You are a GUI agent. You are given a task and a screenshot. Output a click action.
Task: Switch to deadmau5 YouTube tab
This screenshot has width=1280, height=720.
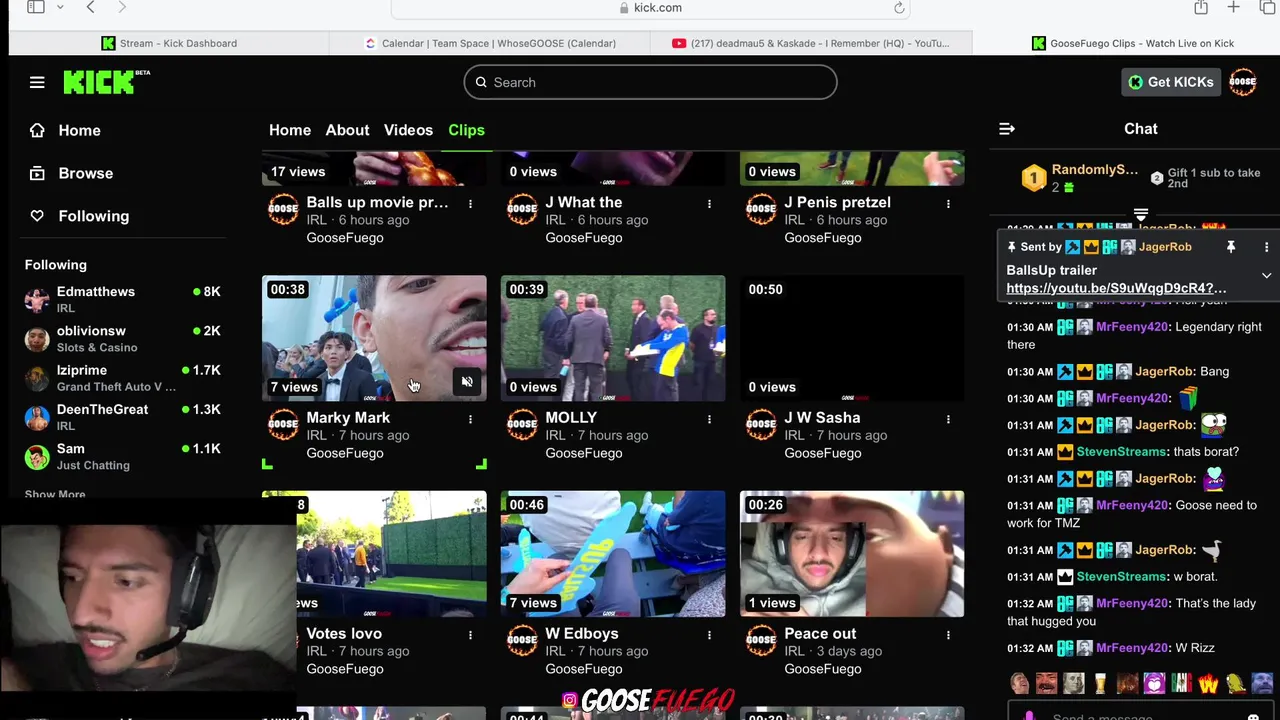coord(811,43)
